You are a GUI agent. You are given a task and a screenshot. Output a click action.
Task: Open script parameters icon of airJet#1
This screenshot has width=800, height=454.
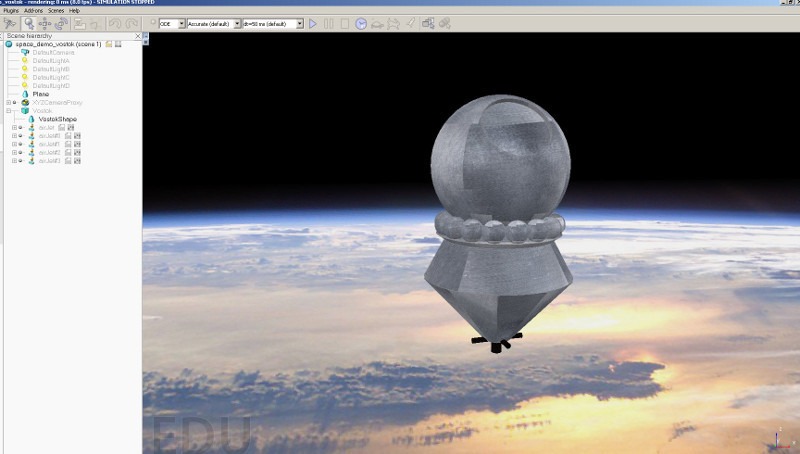click(x=77, y=144)
